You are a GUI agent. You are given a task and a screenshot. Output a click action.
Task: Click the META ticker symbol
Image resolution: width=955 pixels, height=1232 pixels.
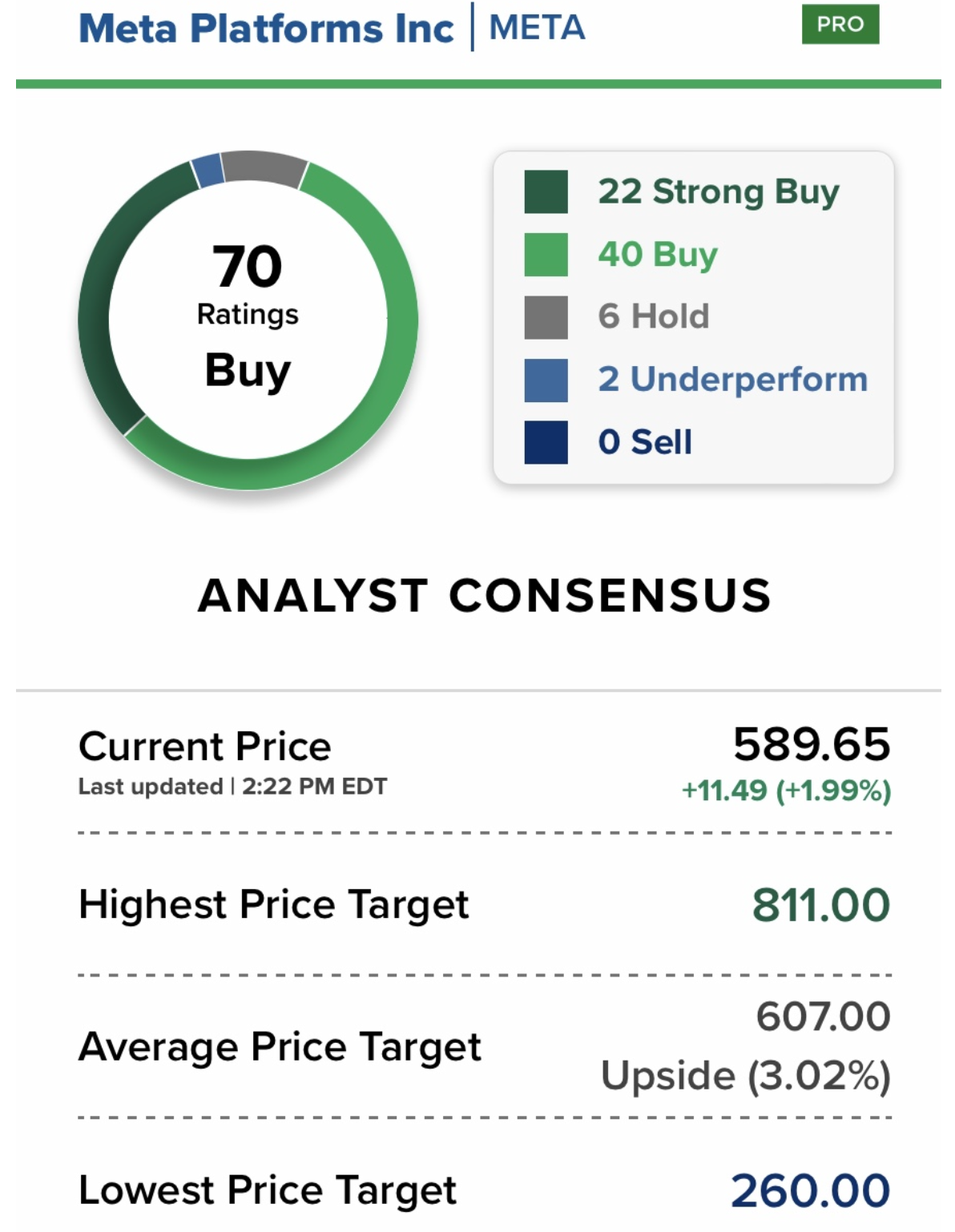[537, 28]
